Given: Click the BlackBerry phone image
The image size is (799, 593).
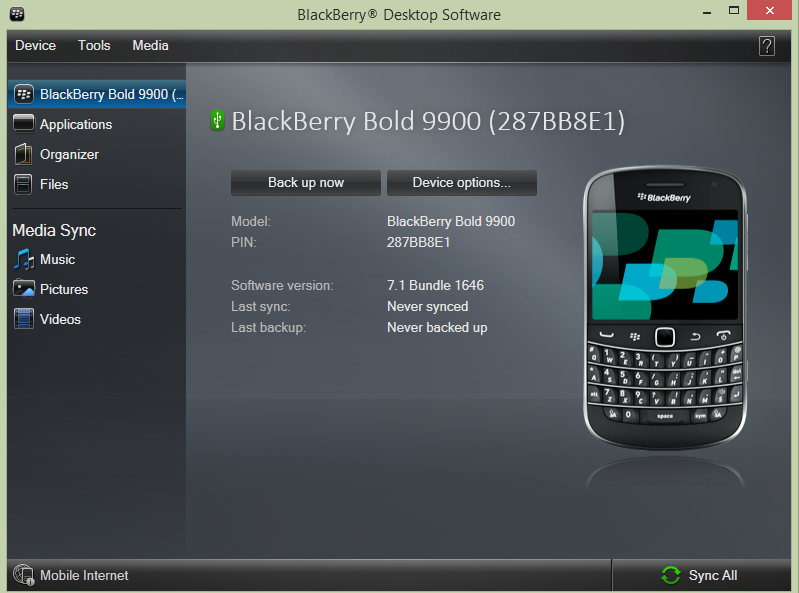Looking at the screenshot, I should 665,308.
